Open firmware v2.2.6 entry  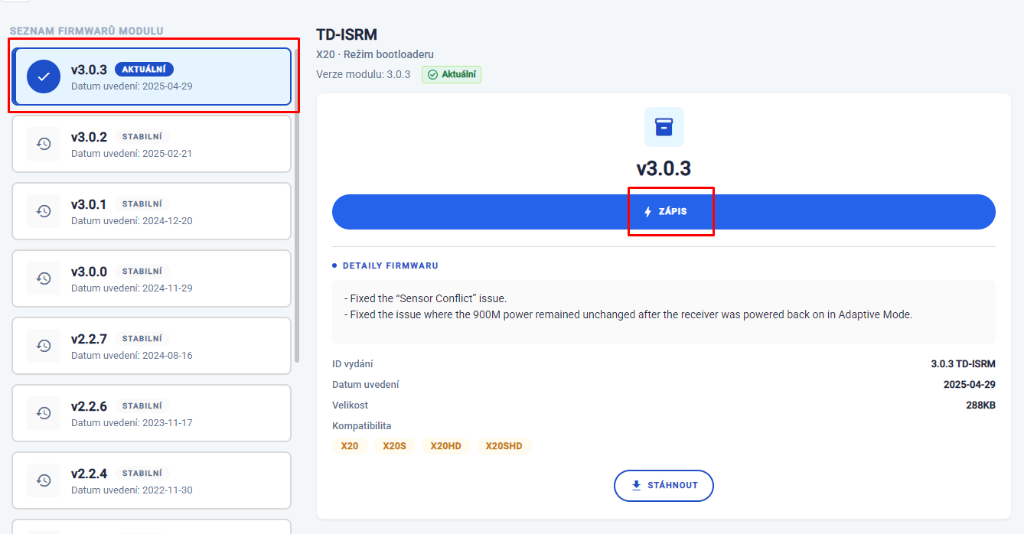[152, 413]
